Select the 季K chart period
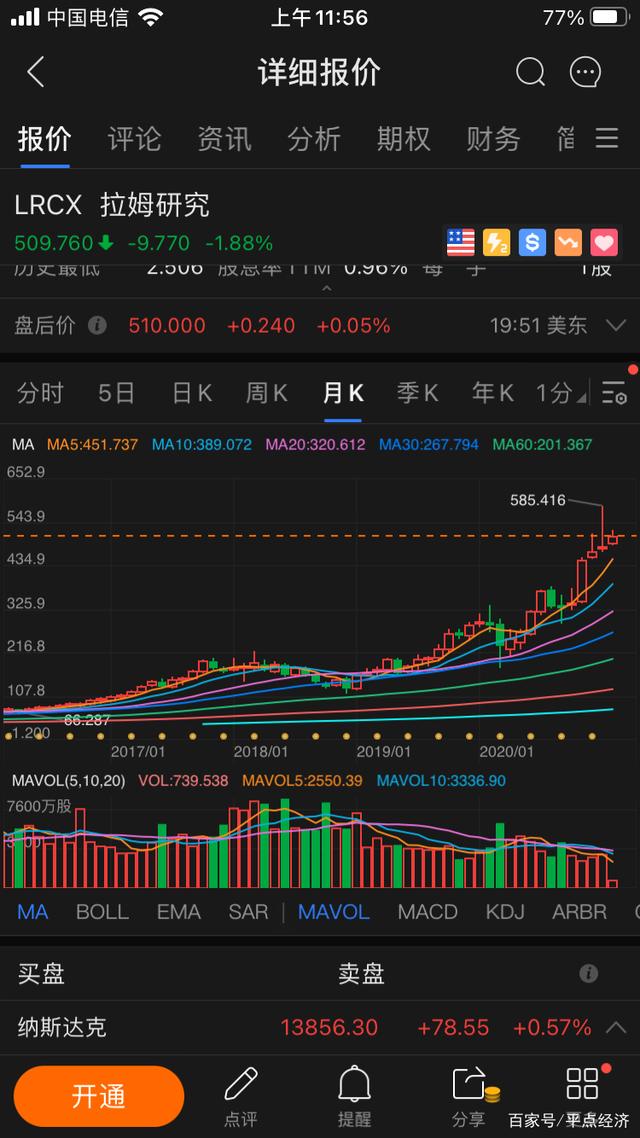640x1138 pixels. [x=417, y=393]
